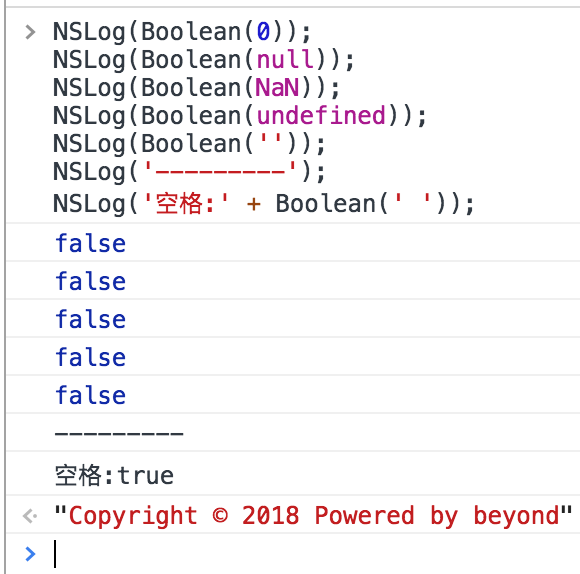Screen dimensions: 580x574
Task: Click the console input prompt field
Action: [x=317, y=554]
